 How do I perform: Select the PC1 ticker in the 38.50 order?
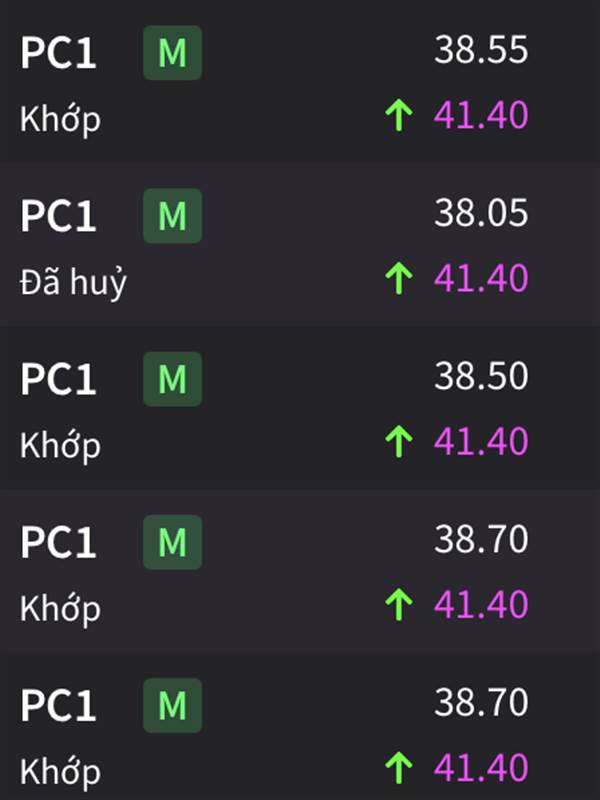click(58, 379)
